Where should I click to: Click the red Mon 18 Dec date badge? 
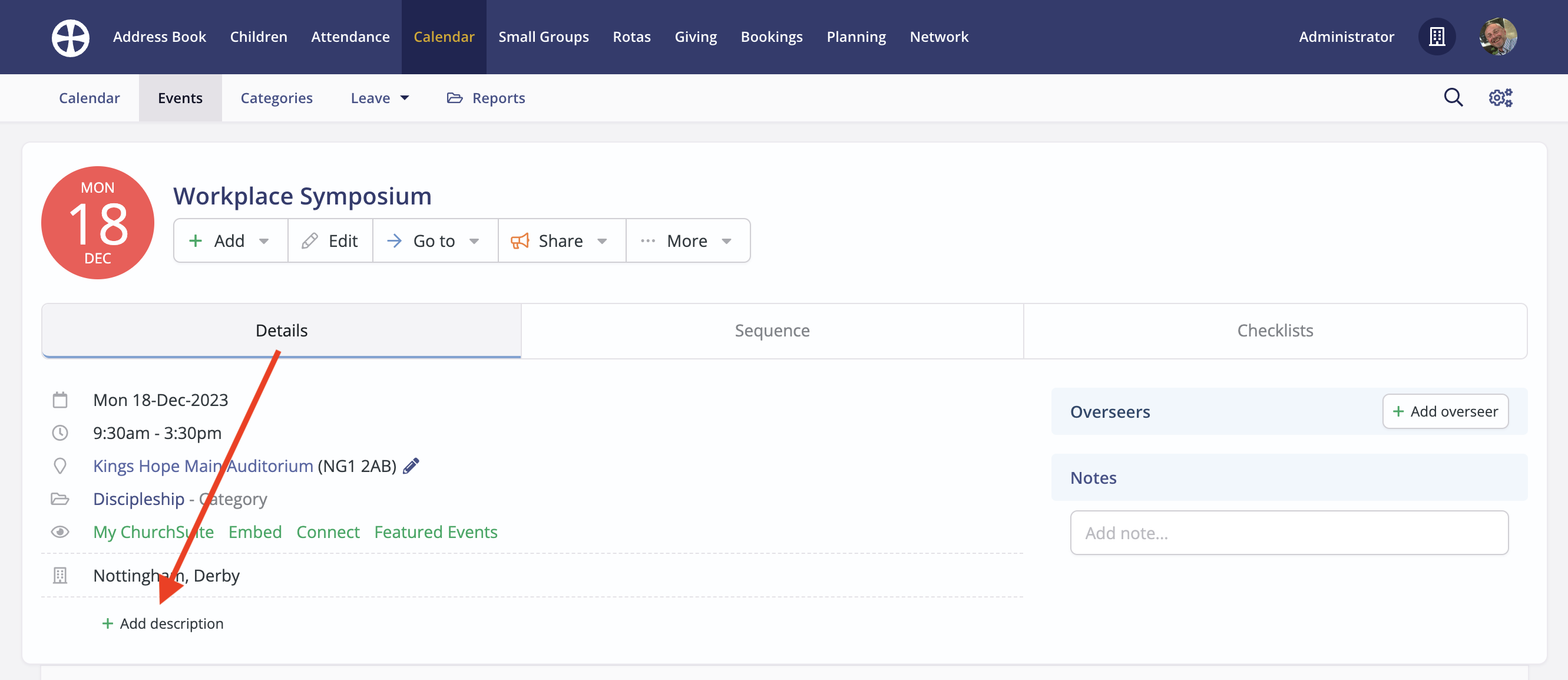[98, 223]
